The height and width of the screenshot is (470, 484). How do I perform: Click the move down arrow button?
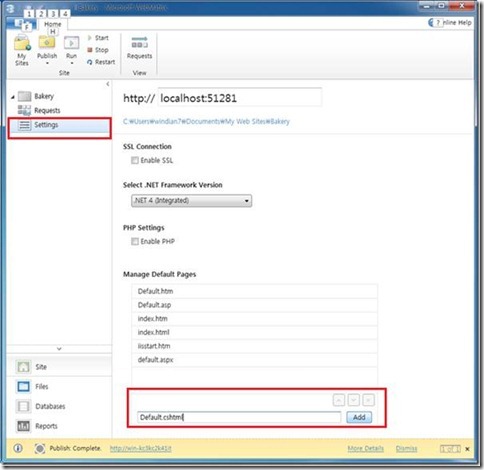[x=353, y=400]
